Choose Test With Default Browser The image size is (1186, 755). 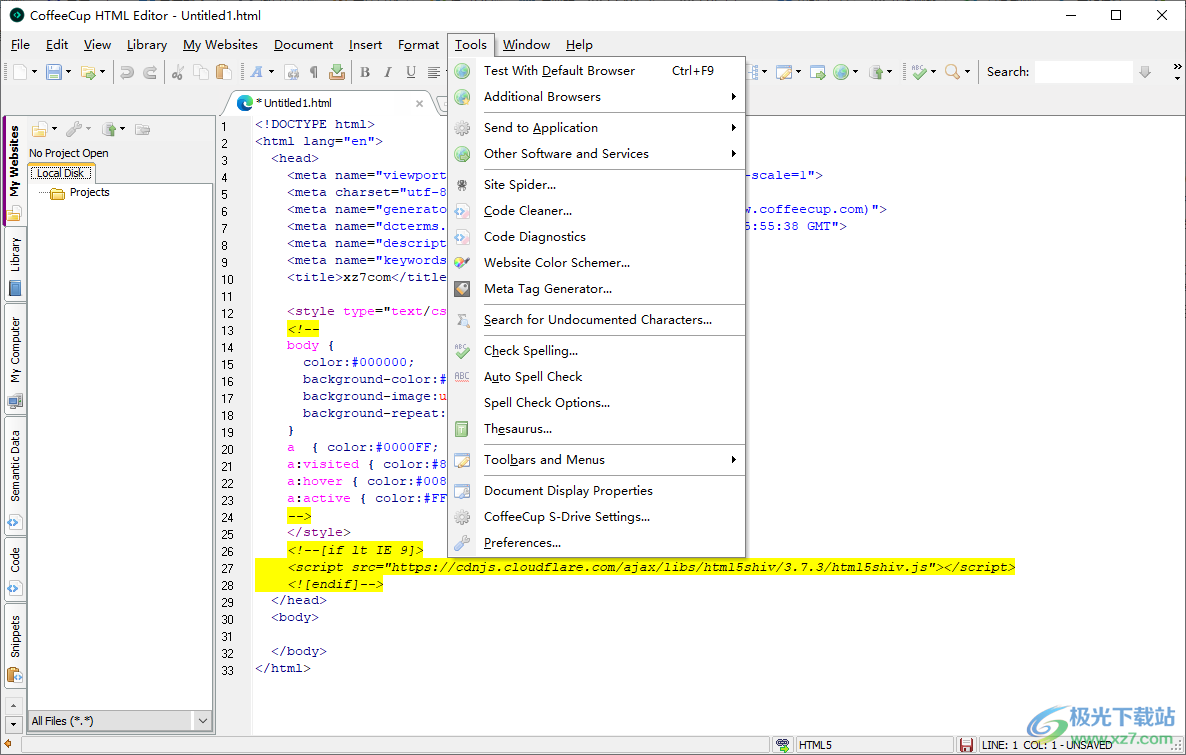[x=598, y=70]
